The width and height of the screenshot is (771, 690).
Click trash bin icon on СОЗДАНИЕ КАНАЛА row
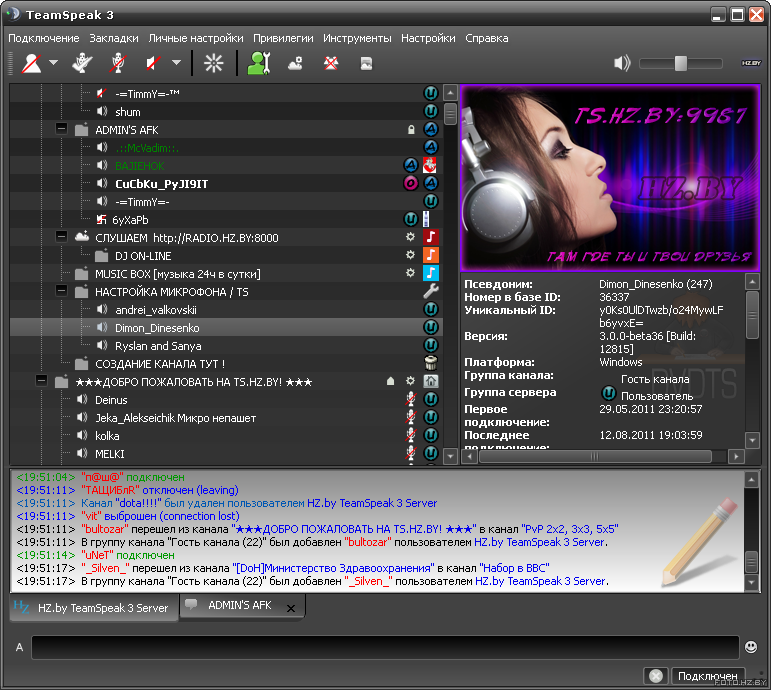click(x=431, y=363)
